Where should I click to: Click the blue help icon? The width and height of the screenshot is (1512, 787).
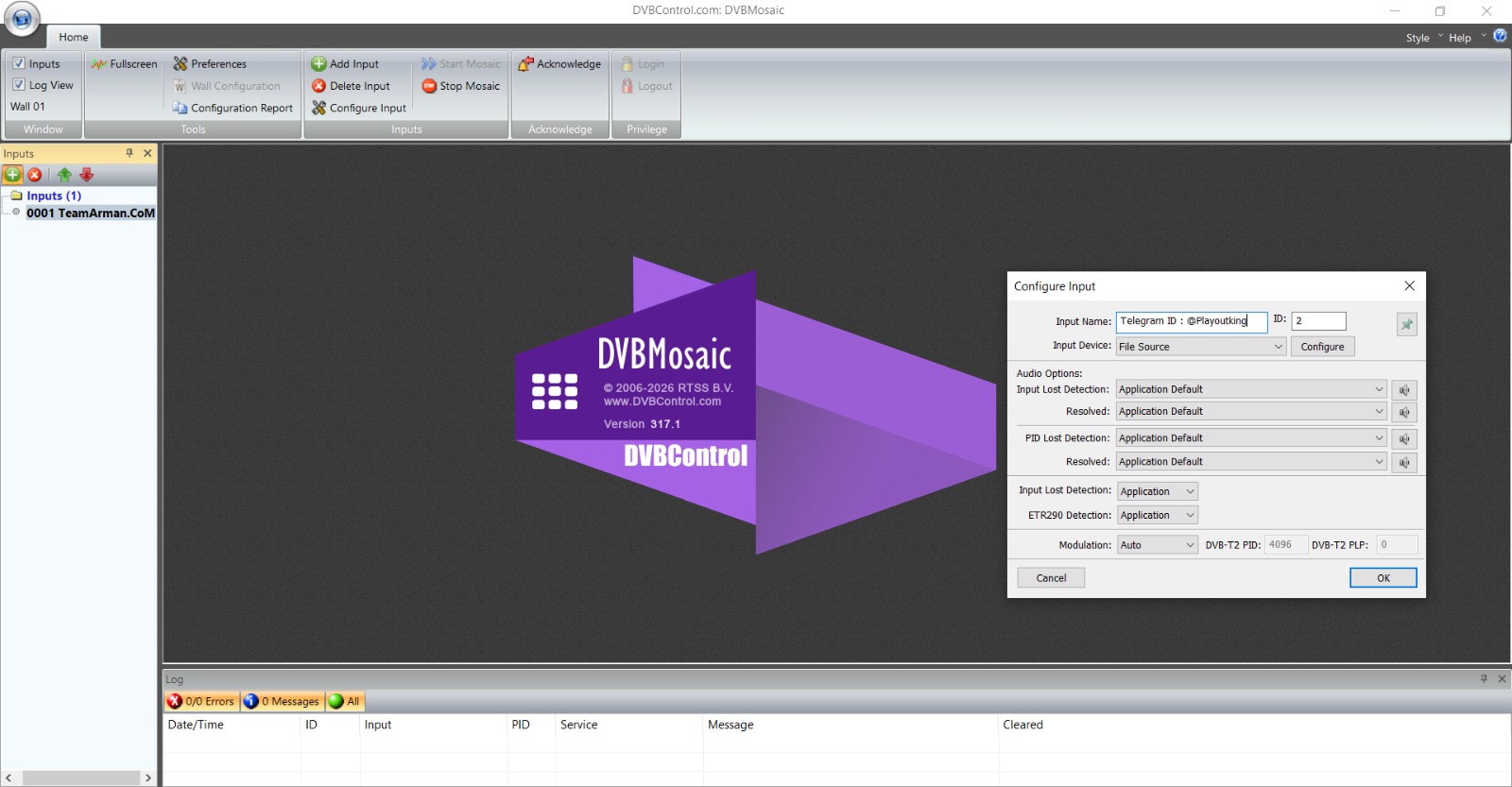pos(1500,36)
